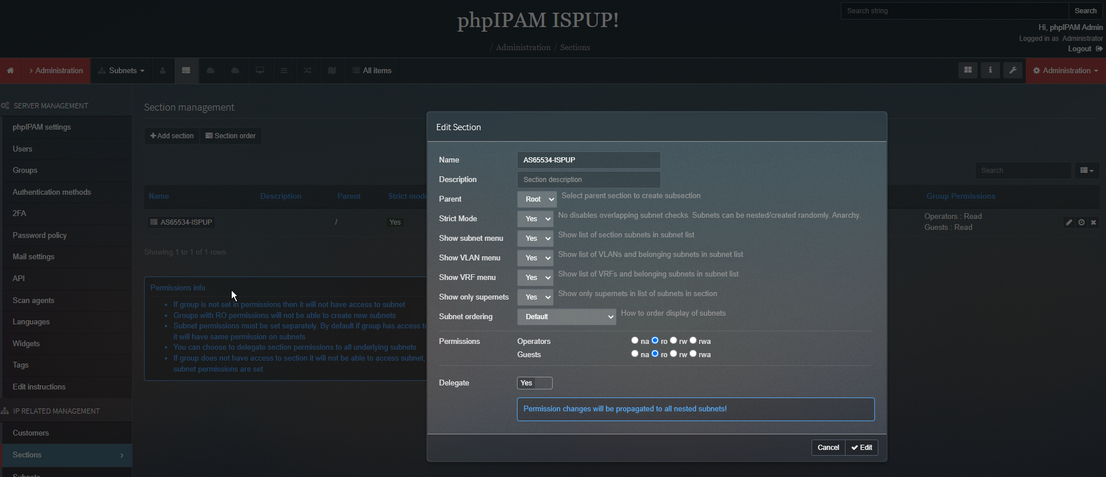Set Guests permission to rw
The width and height of the screenshot is (1106, 477).
[x=674, y=354]
